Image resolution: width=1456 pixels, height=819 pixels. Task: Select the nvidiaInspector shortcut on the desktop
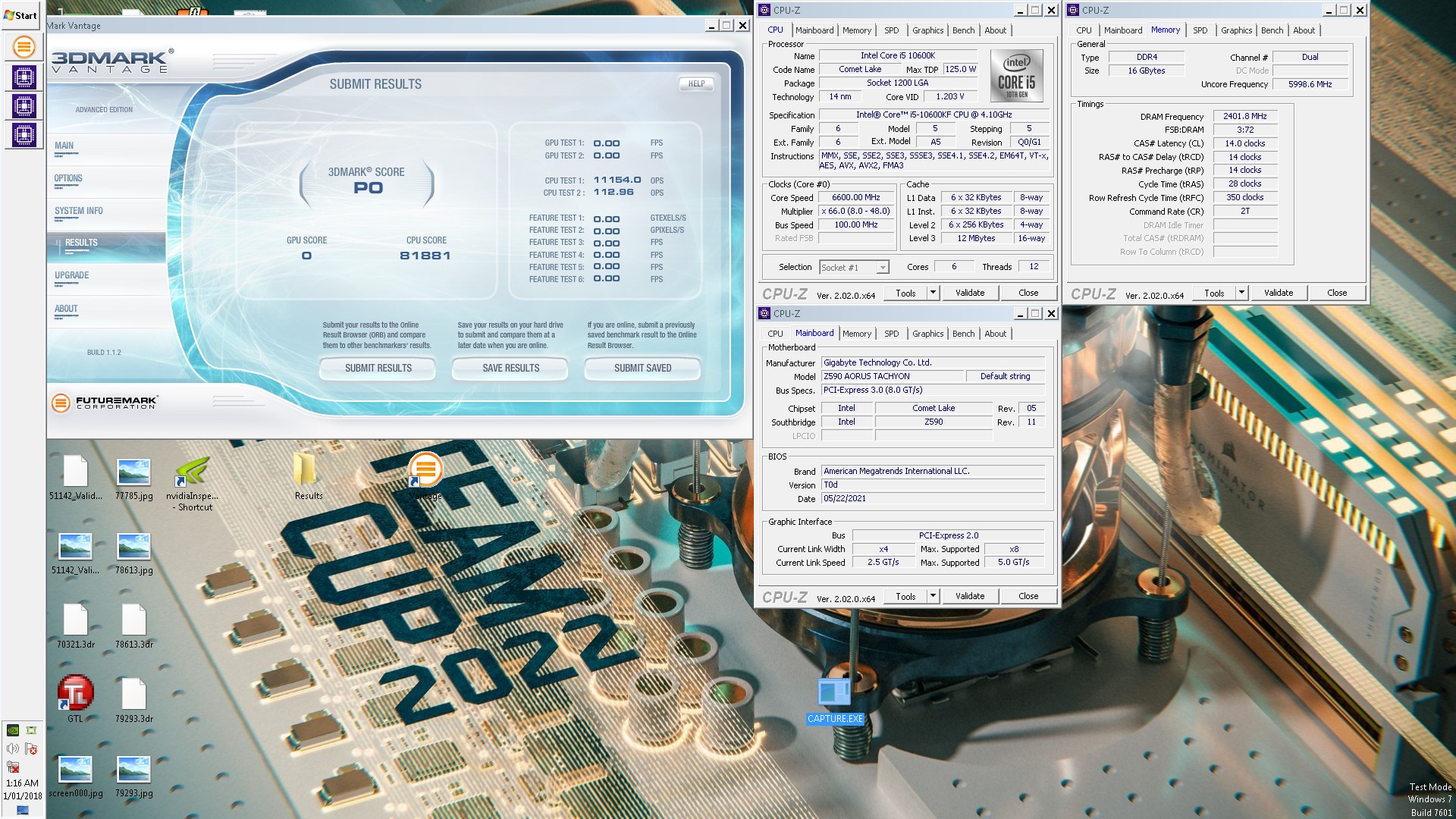click(192, 484)
